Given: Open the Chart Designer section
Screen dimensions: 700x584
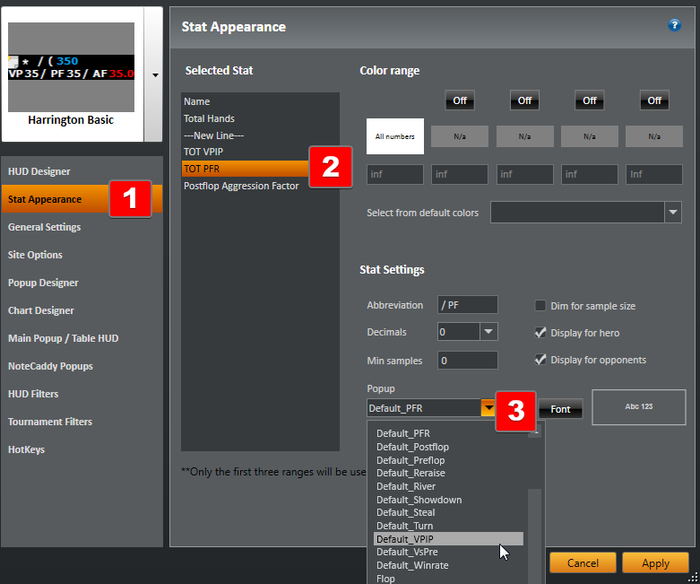Looking at the screenshot, I should click(41, 310).
